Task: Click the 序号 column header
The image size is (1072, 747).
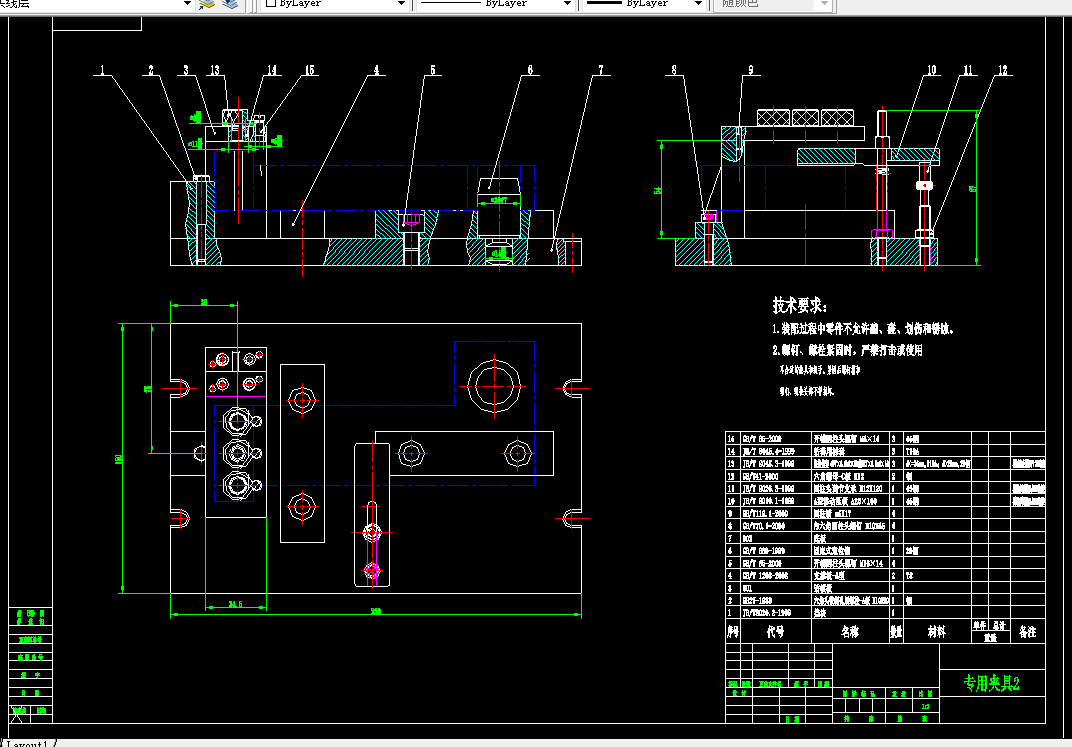Action: point(733,632)
